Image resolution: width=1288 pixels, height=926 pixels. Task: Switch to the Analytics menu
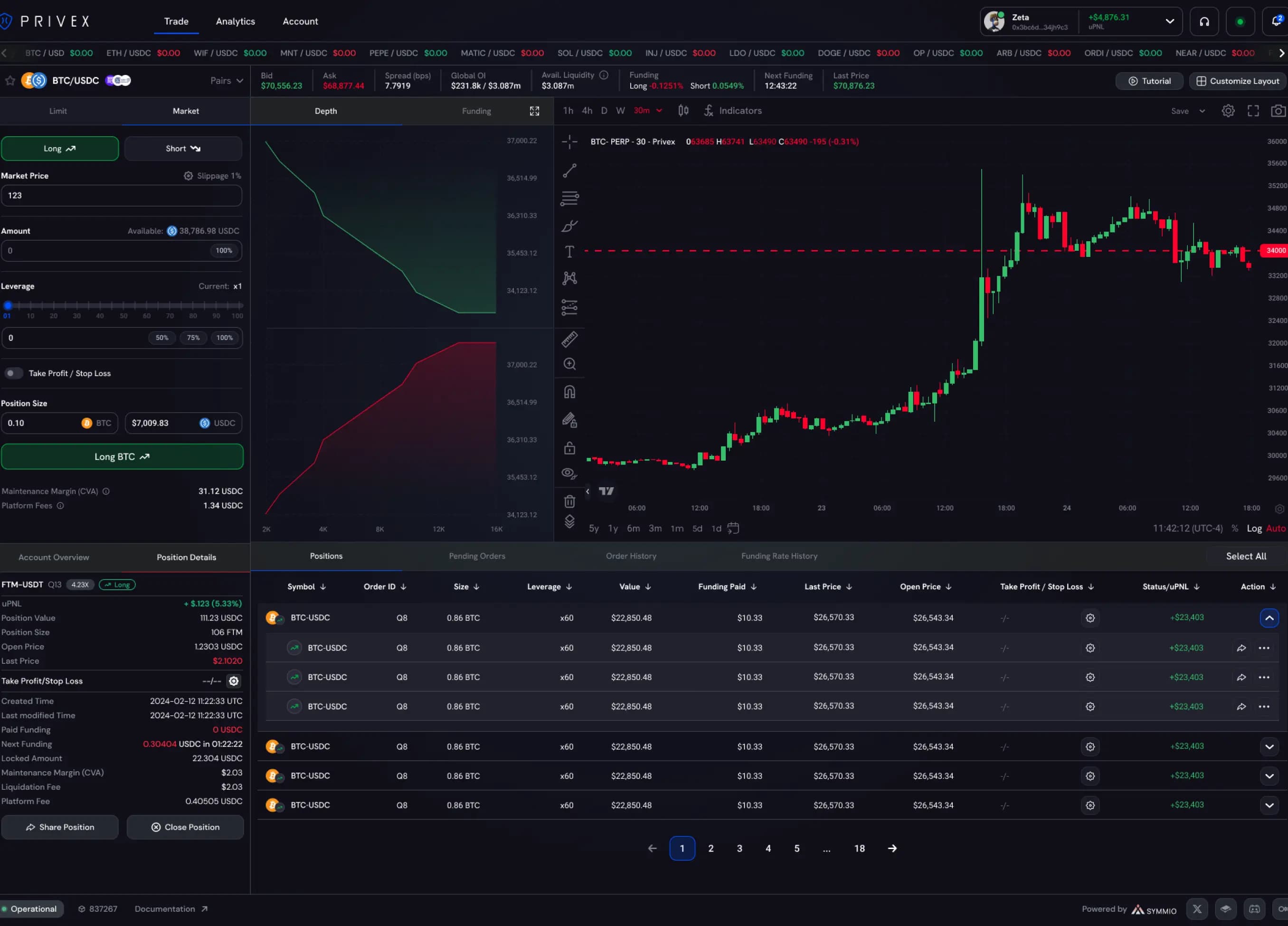235,21
